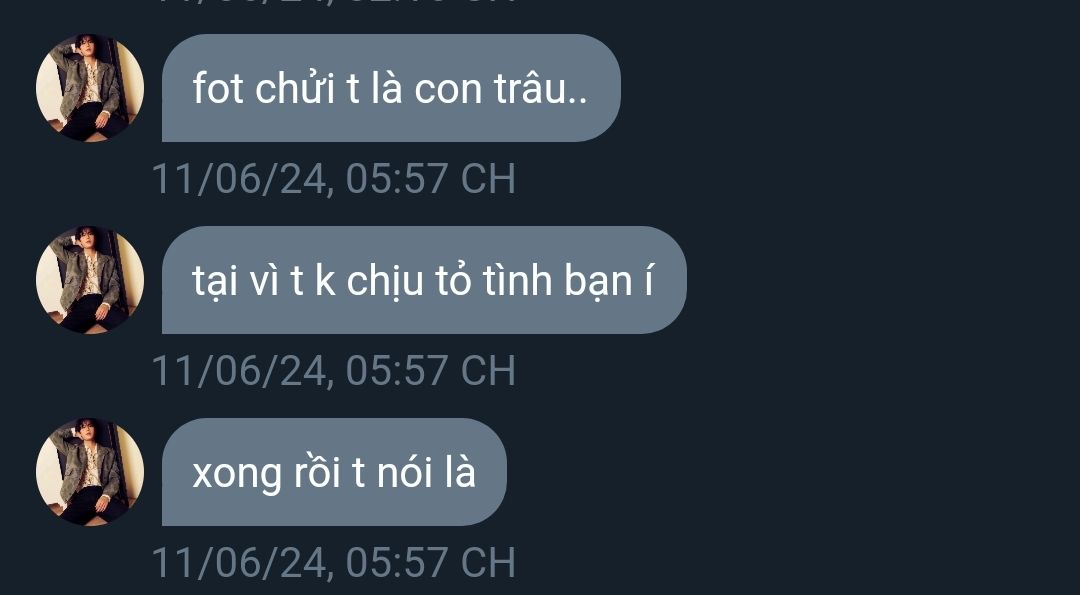Tap the word "chịu" in the second bubble
Viewport: 1080px width, 595px height.
pos(384,282)
